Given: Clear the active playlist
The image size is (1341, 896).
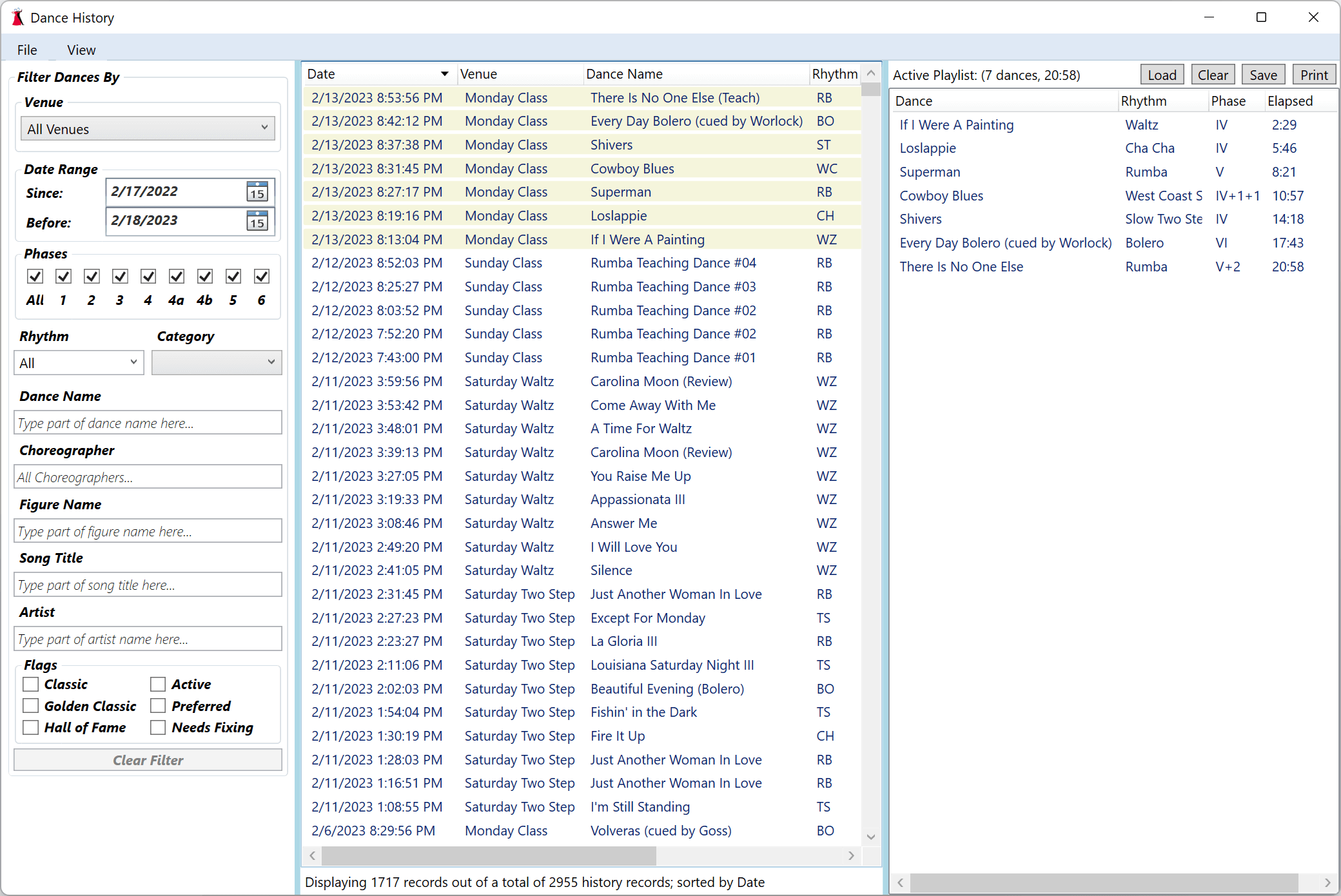Looking at the screenshot, I should [1213, 75].
